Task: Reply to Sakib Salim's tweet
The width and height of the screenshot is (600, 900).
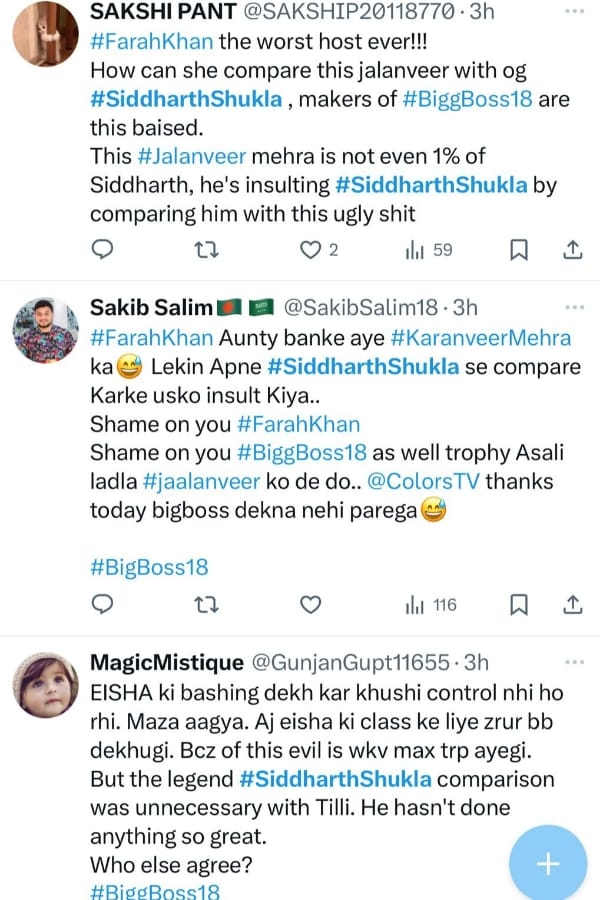Action: pos(102,603)
